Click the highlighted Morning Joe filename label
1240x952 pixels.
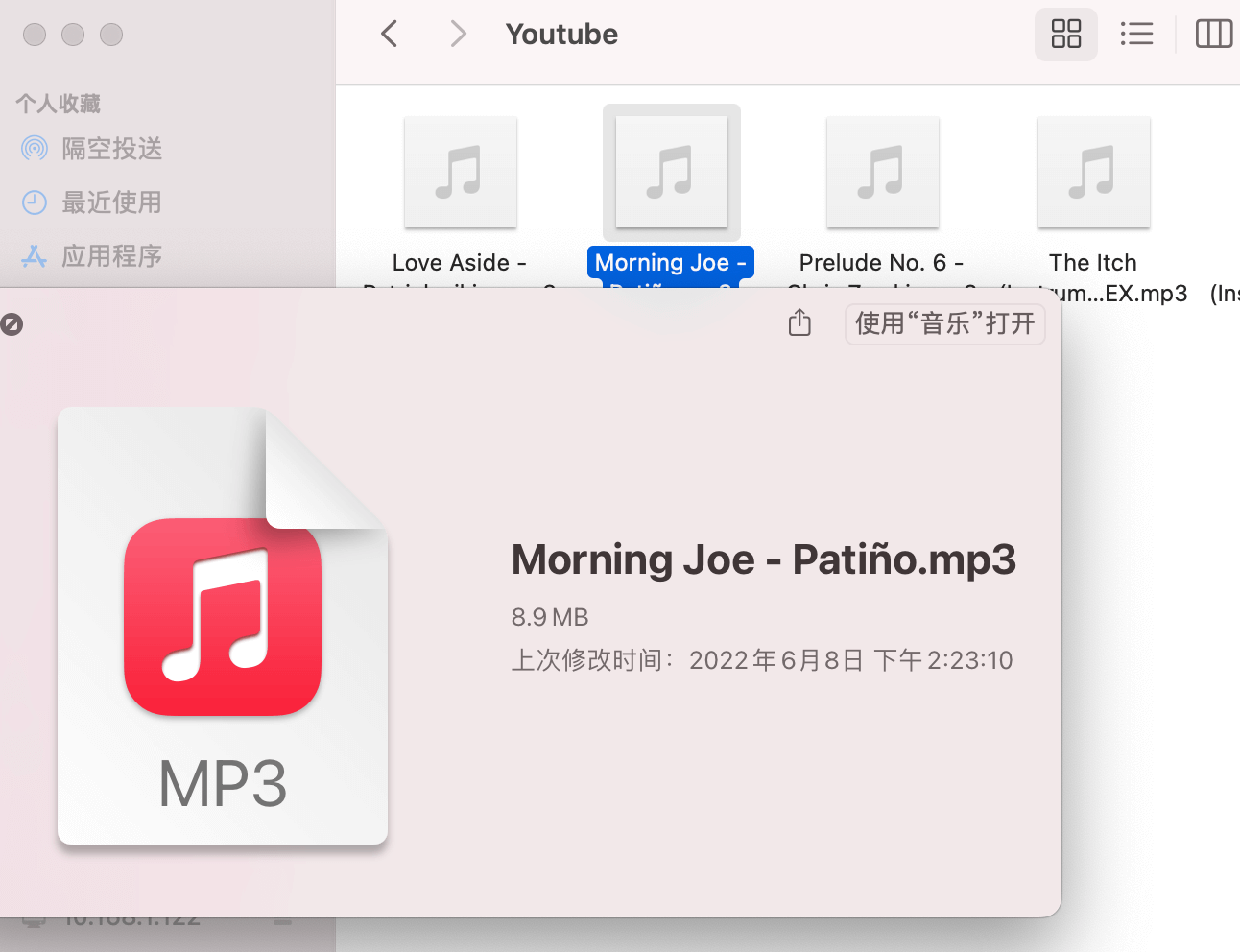click(670, 263)
